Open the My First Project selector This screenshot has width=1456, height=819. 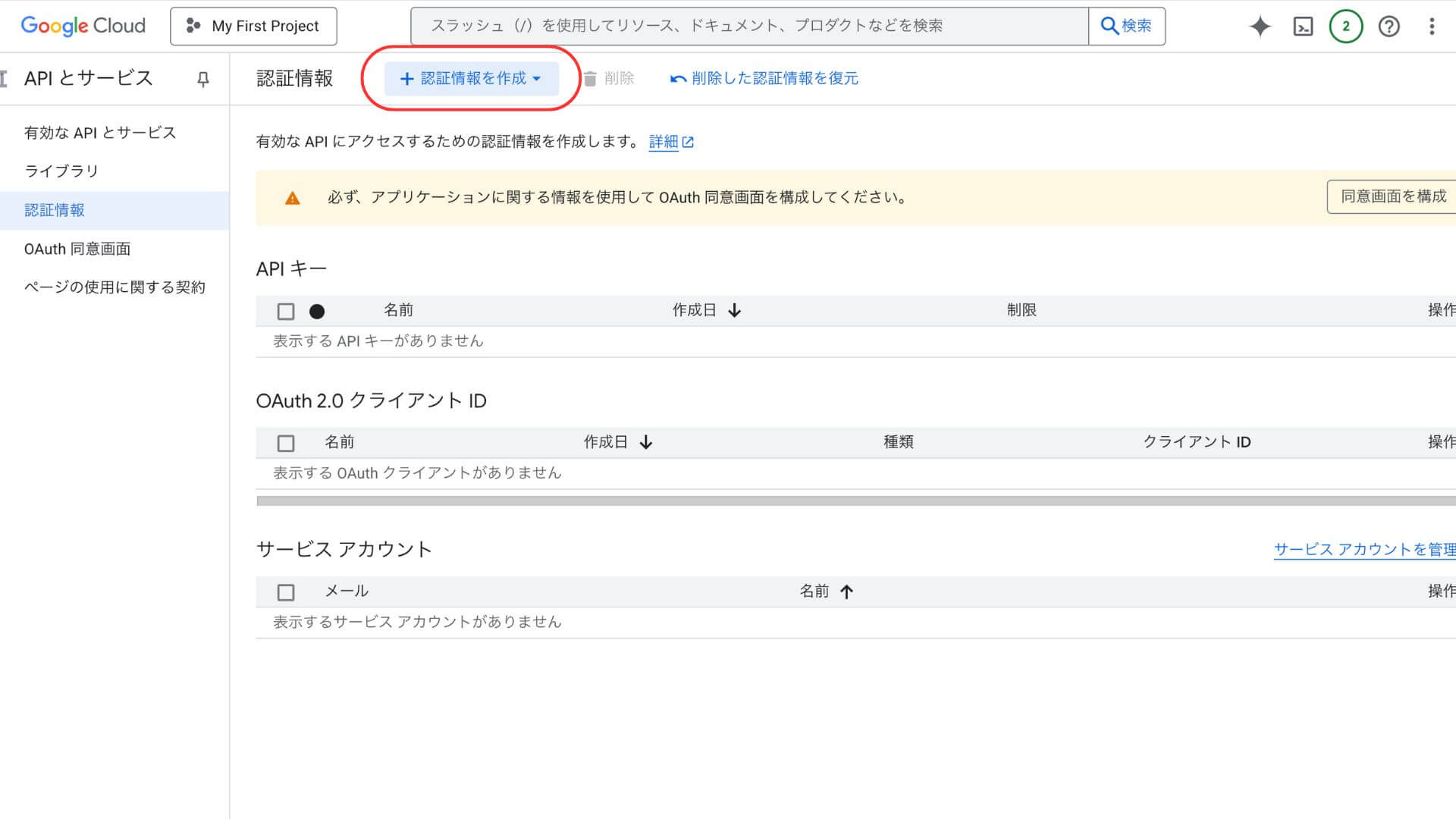(253, 27)
